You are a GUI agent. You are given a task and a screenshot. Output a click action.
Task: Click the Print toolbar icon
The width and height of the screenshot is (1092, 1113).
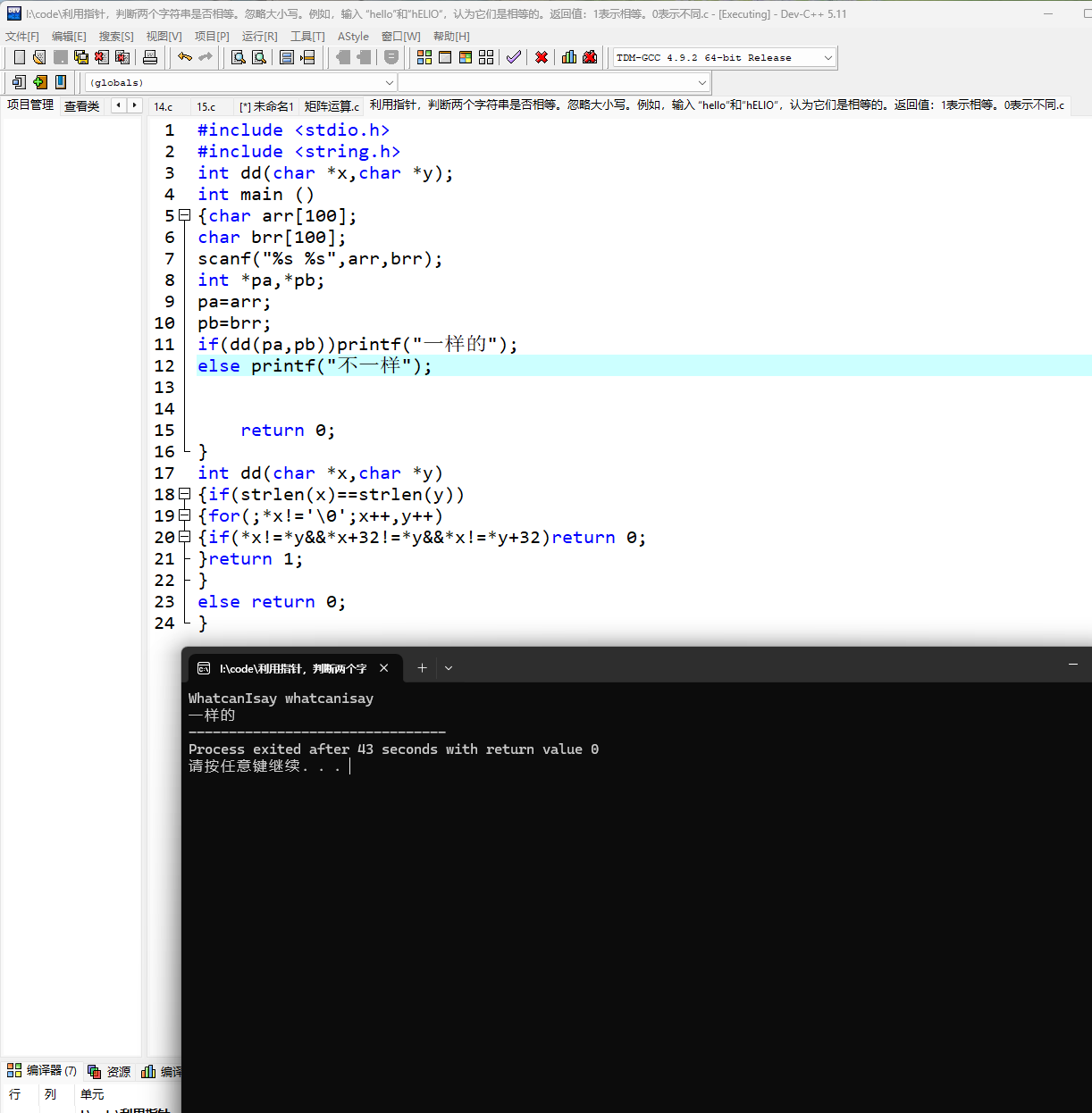150,57
